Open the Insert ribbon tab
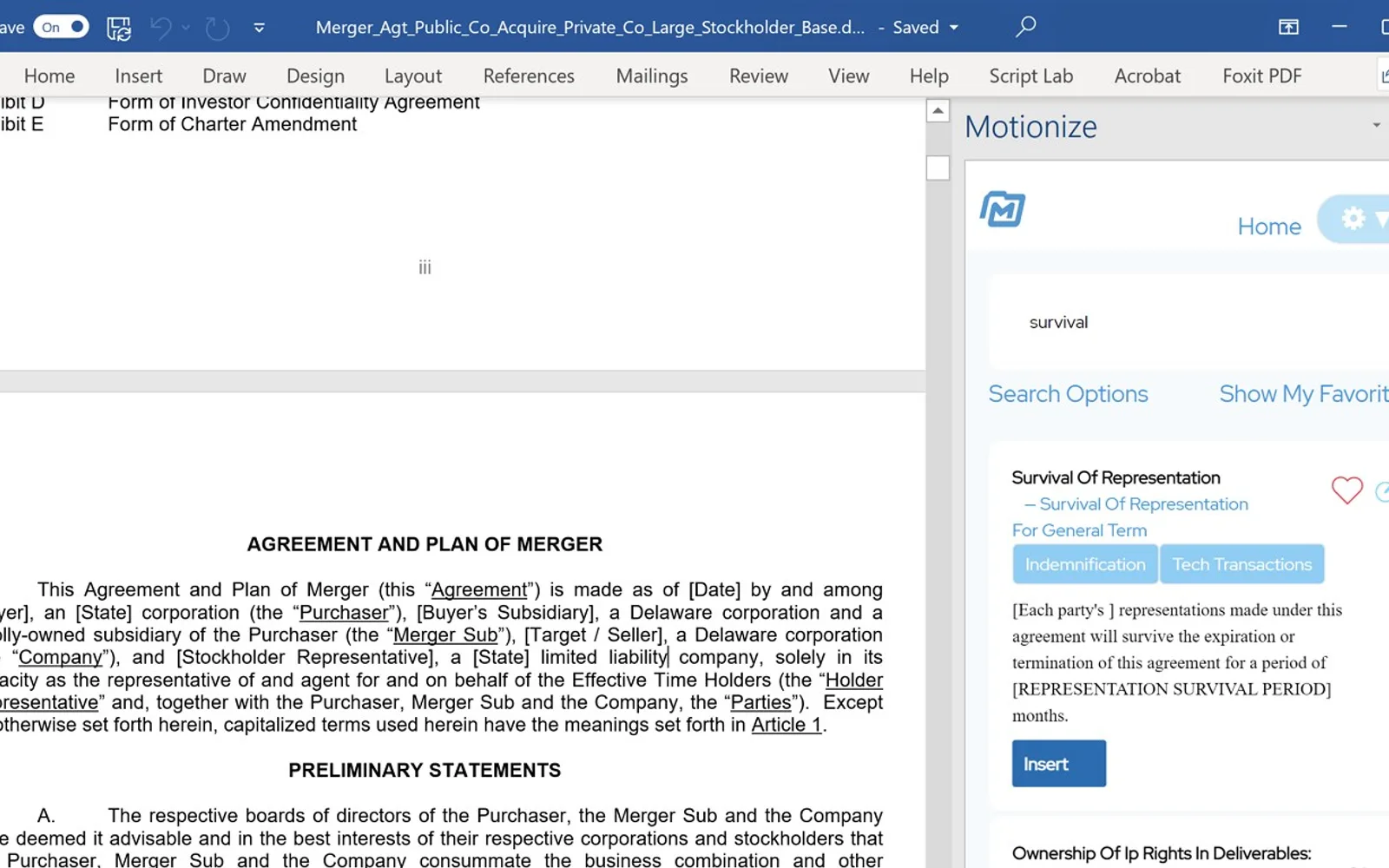Screen dimensions: 1389x868 pos(139,76)
